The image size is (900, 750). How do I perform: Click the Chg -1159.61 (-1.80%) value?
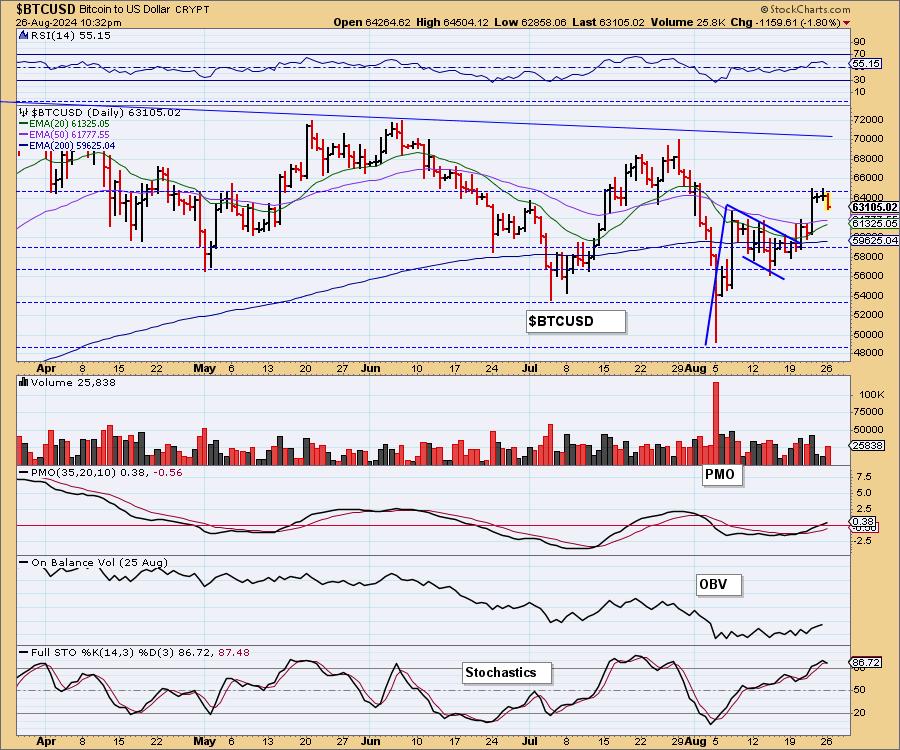coord(786,22)
